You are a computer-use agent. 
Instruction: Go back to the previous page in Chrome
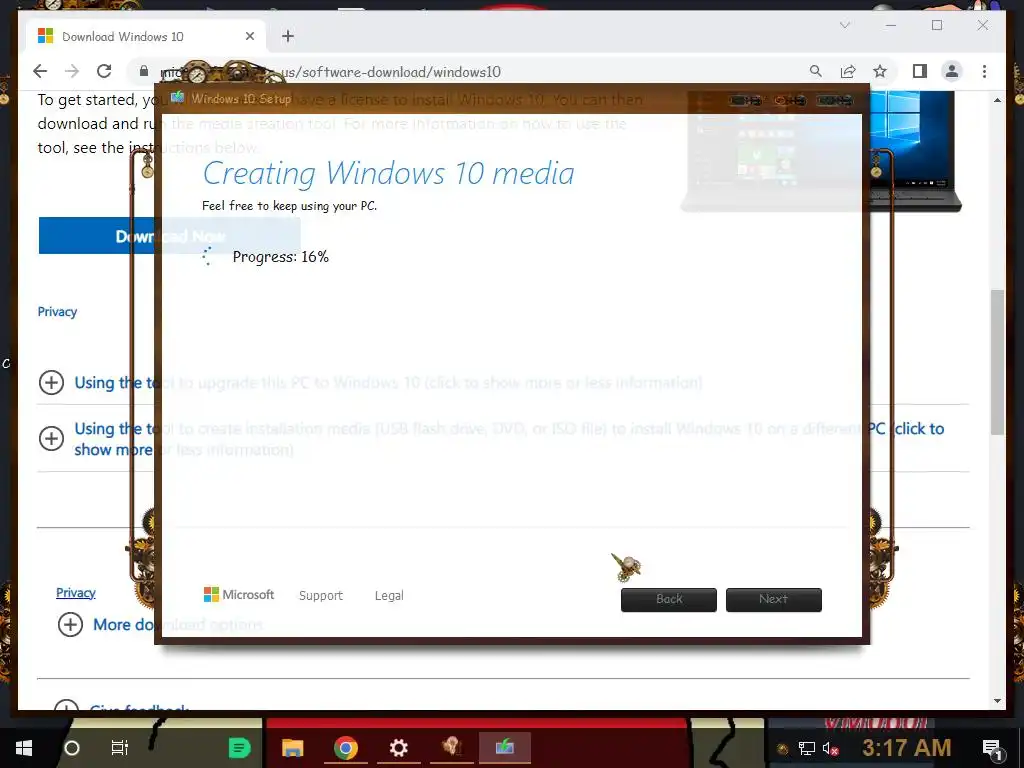(40, 71)
